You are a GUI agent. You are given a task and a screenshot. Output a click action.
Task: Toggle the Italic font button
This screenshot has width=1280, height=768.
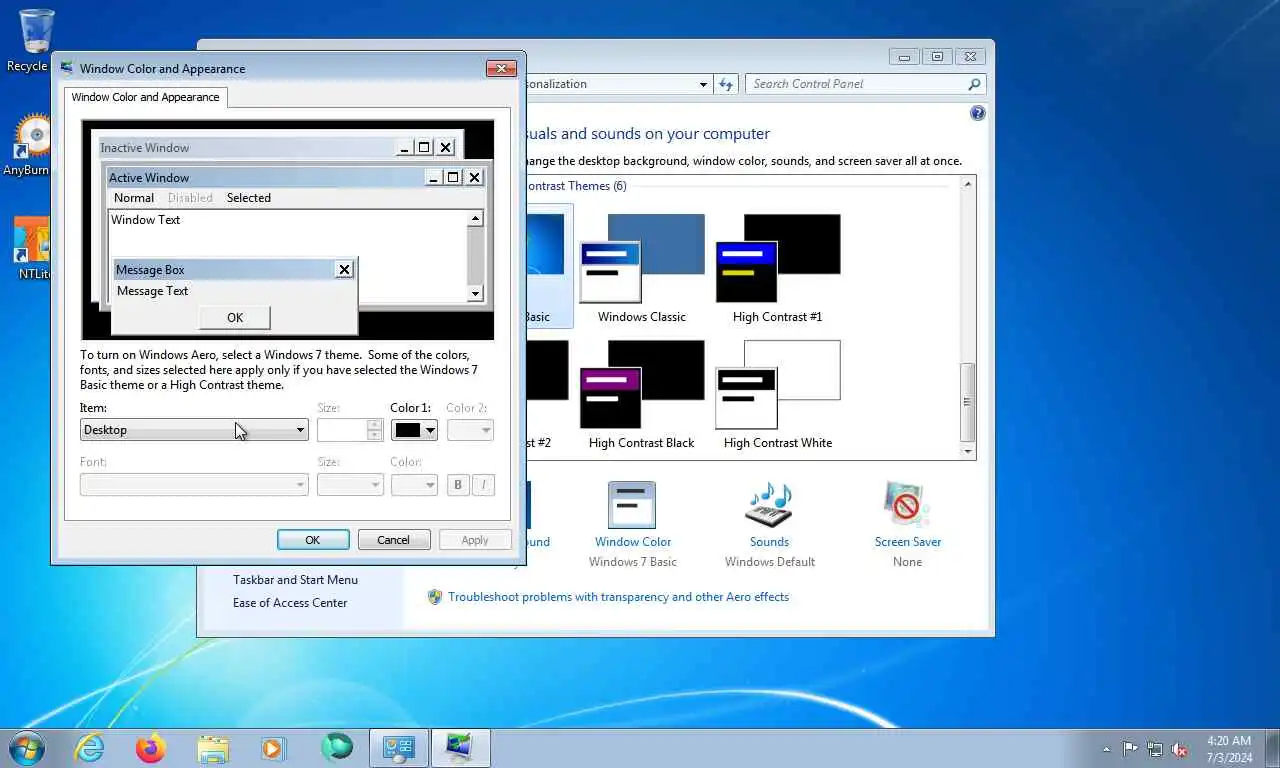pos(483,485)
